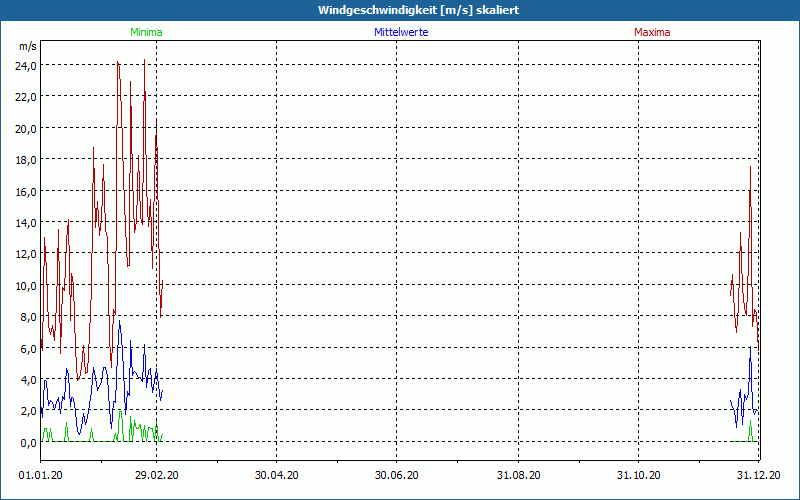Click the blue Mittelwerte legend label
800x500 pixels.
tap(401, 32)
